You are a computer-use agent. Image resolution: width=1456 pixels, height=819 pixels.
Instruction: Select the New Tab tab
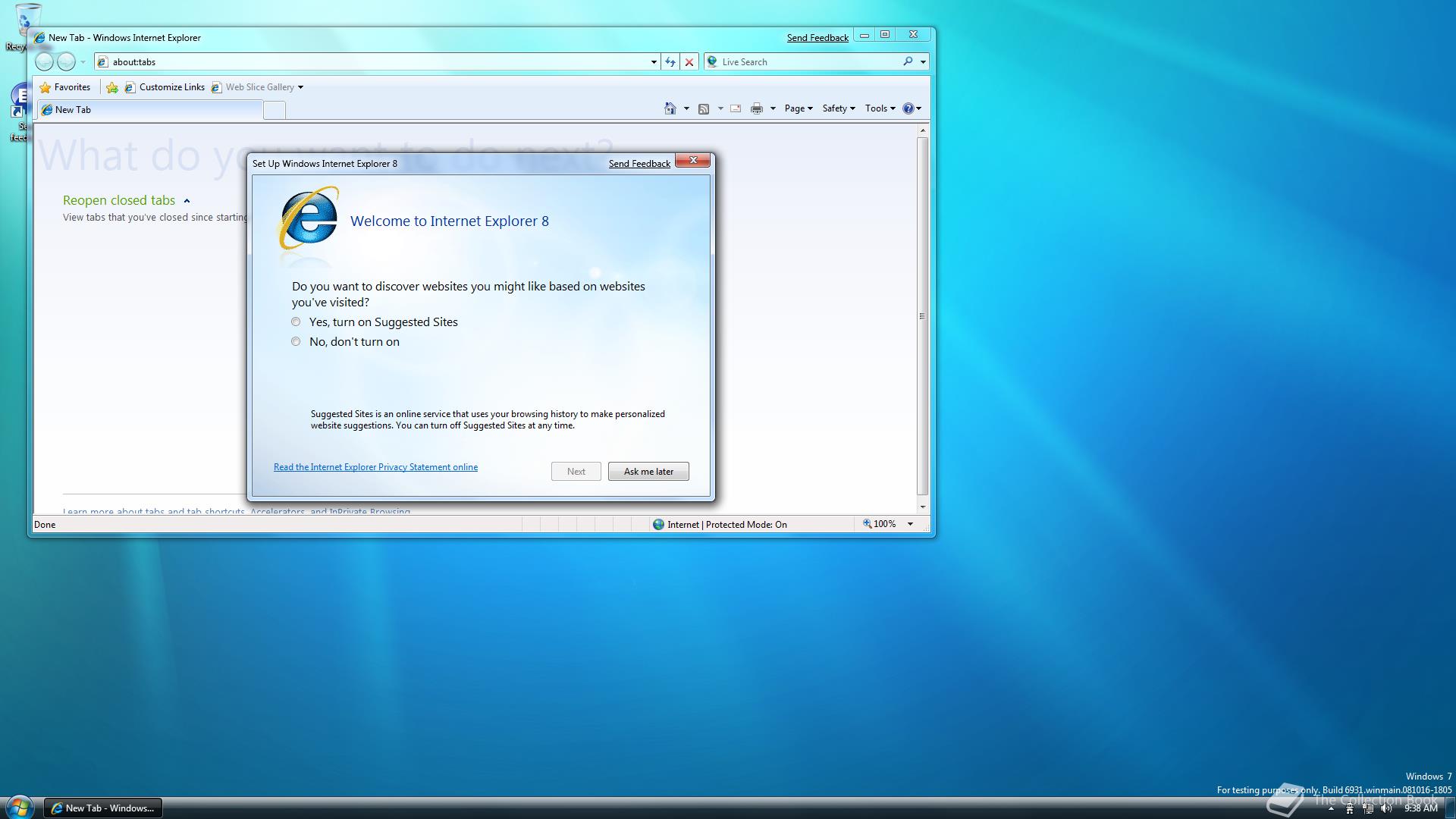149,110
